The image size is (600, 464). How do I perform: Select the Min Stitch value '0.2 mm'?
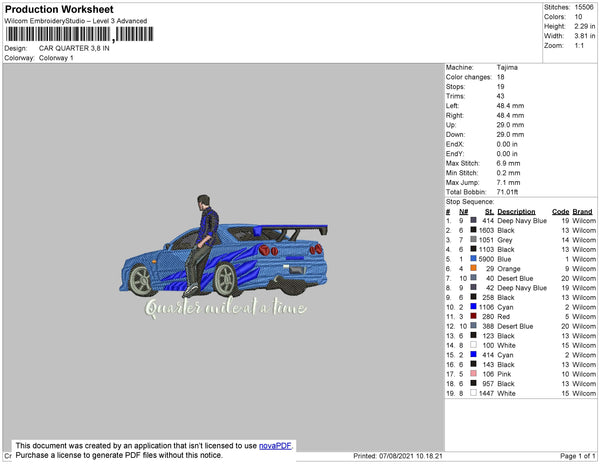[x=509, y=173]
